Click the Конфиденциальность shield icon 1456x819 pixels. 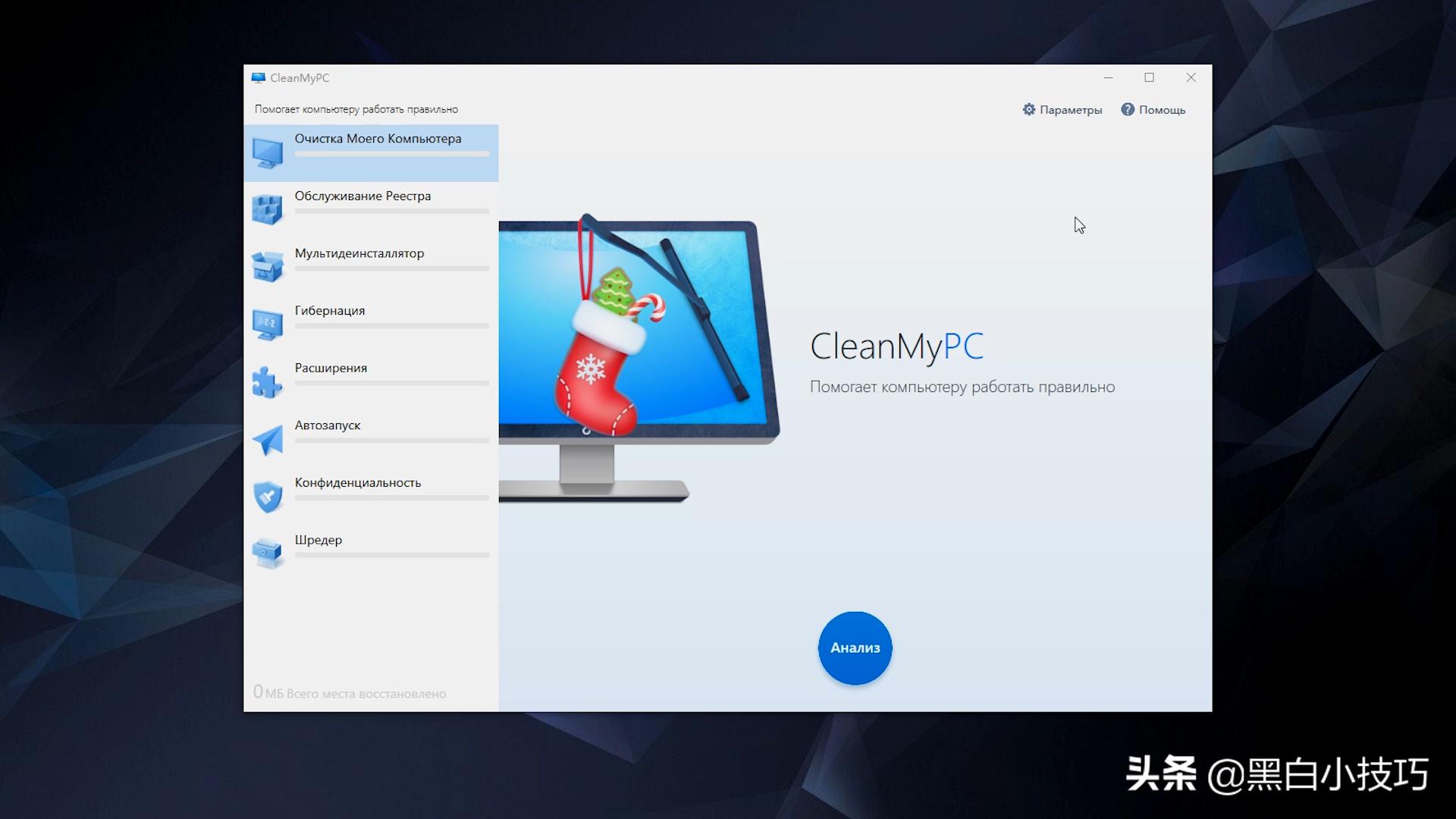268,497
